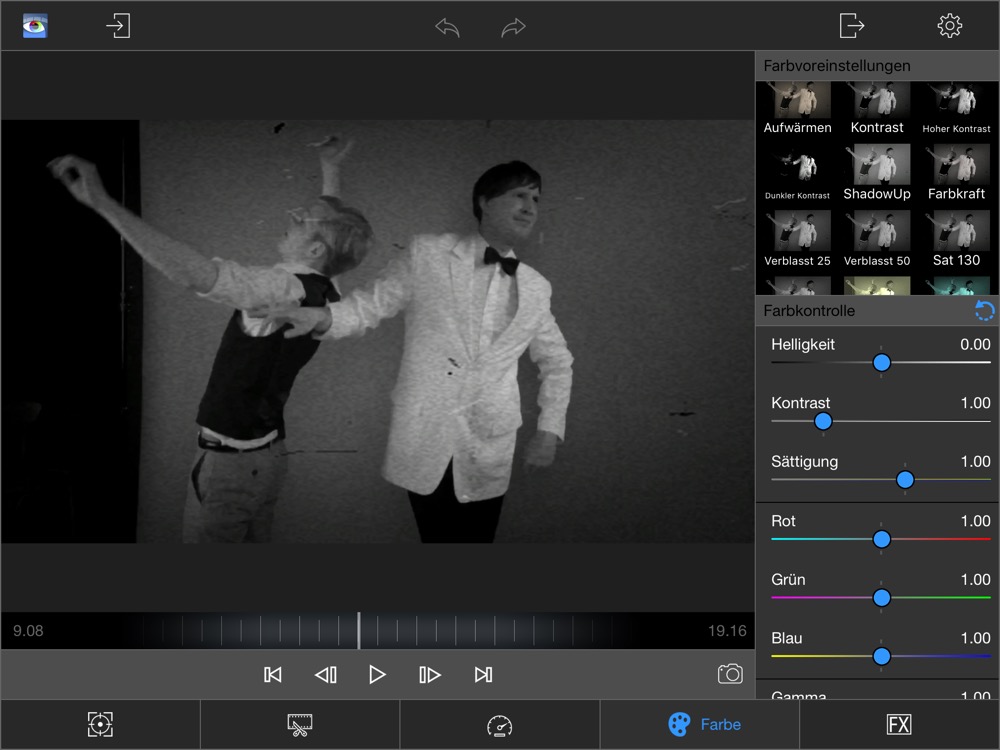This screenshot has height=750, width=1000.
Task: Skip to the end of the clip
Action: pyautogui.click(x=483, y=675)
